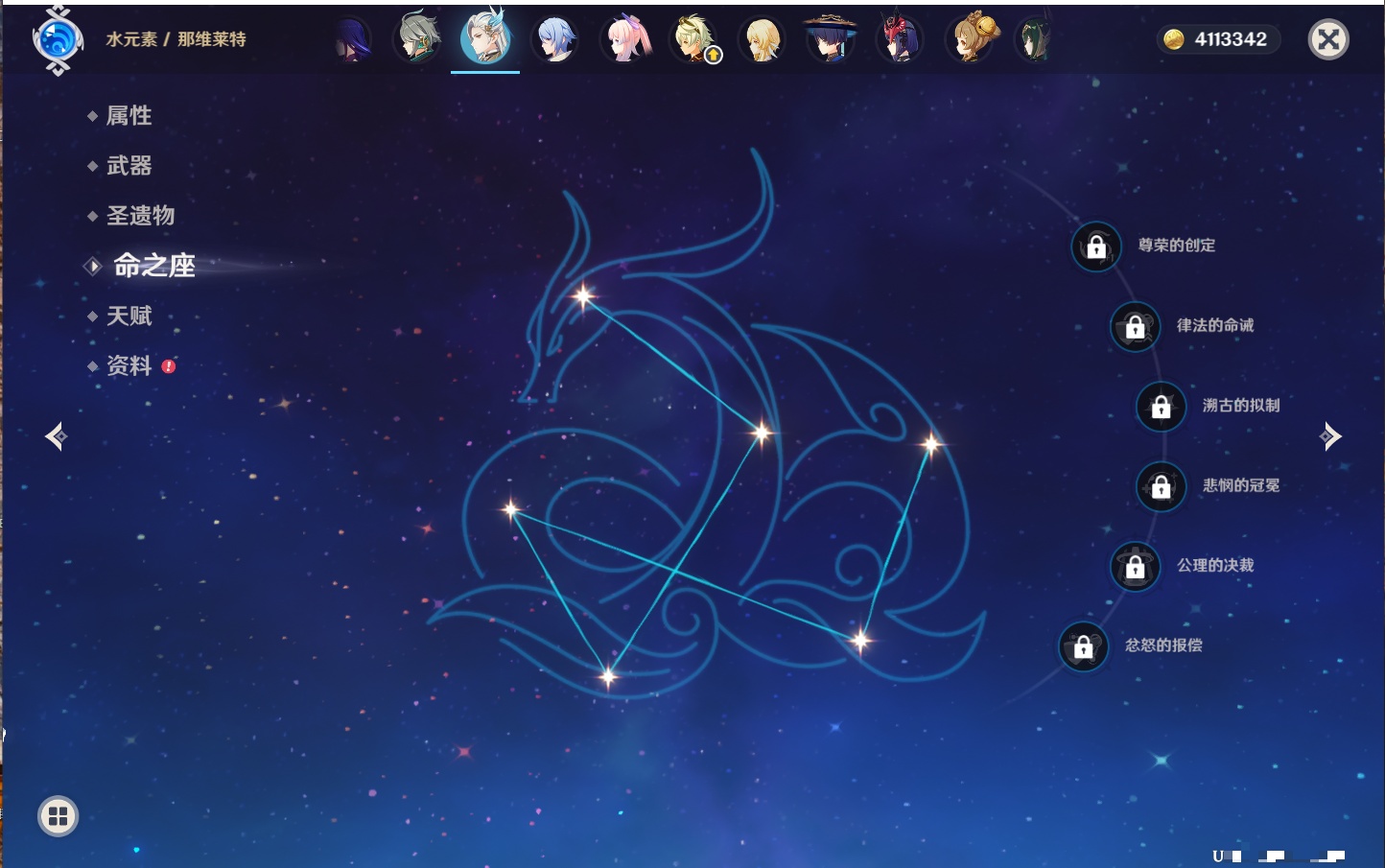Select the locked 律法的命诫 constellation node

pyautogui.click(x=1135, y=327)
